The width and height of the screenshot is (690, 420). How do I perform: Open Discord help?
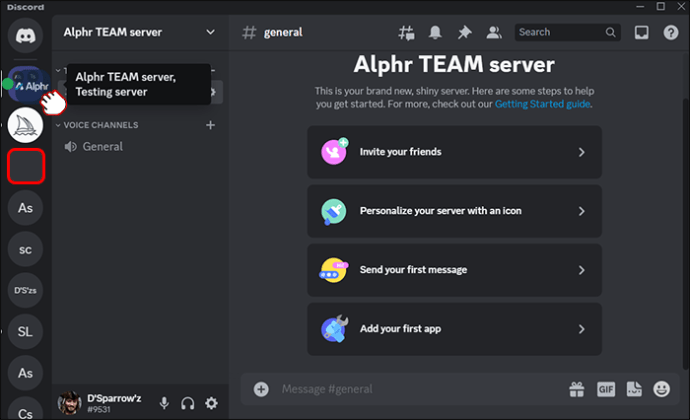click(x=671, y=32)
